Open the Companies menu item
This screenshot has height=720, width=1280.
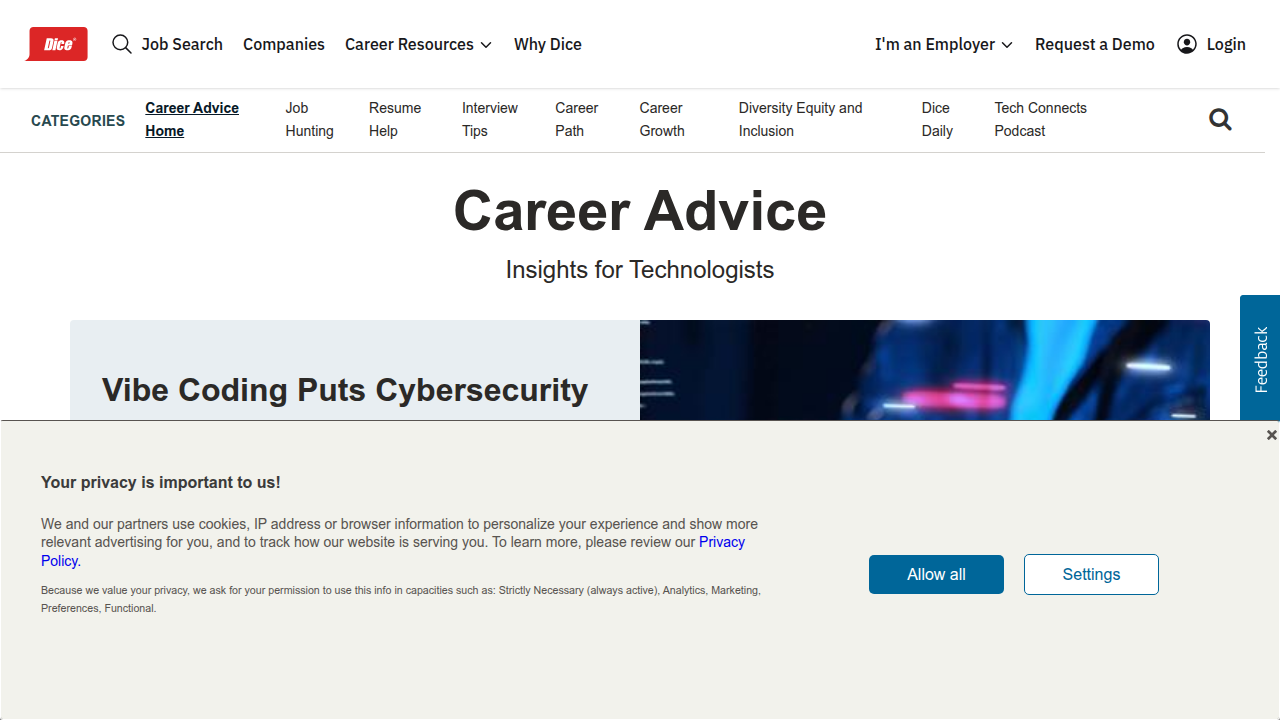(284, 44)
